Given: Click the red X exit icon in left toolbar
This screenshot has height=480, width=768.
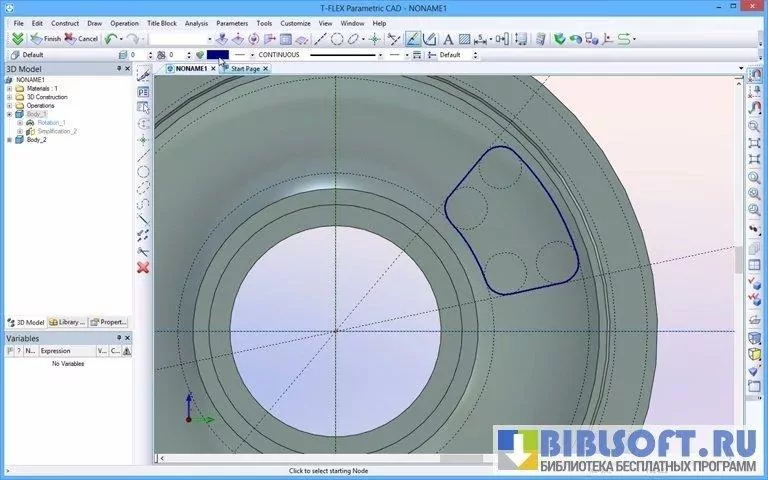Looking at the screenshot, I should pyautogui.click(x=143, y=267).
